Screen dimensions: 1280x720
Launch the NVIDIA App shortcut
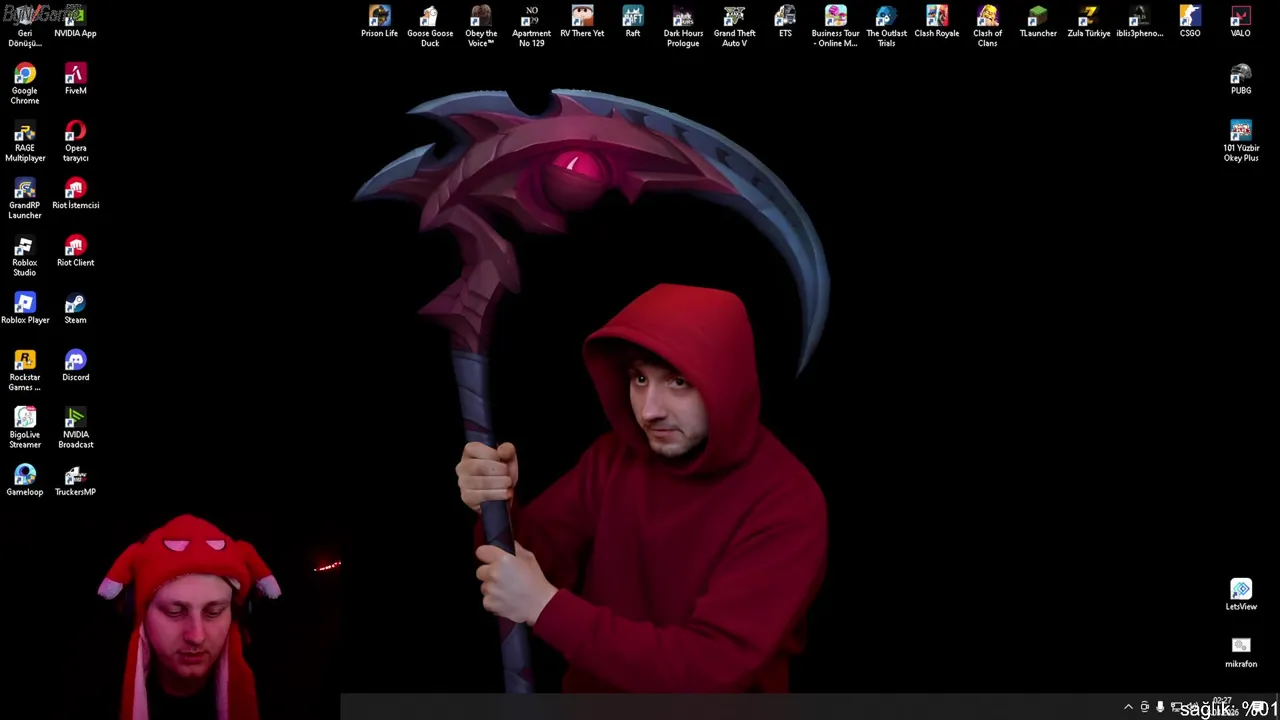coord(75,22)
